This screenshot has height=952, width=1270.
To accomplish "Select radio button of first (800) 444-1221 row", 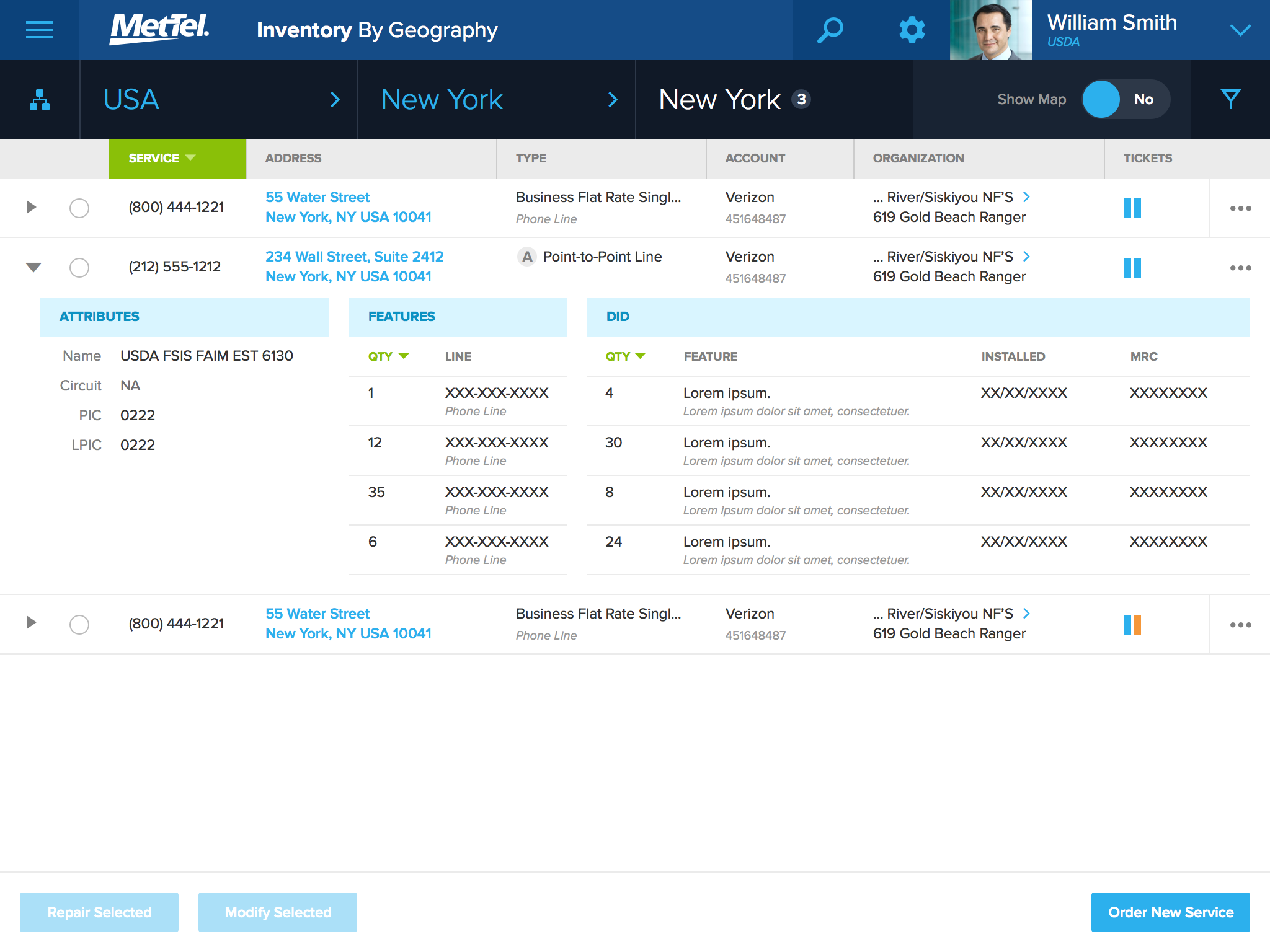I will point(79,208).
